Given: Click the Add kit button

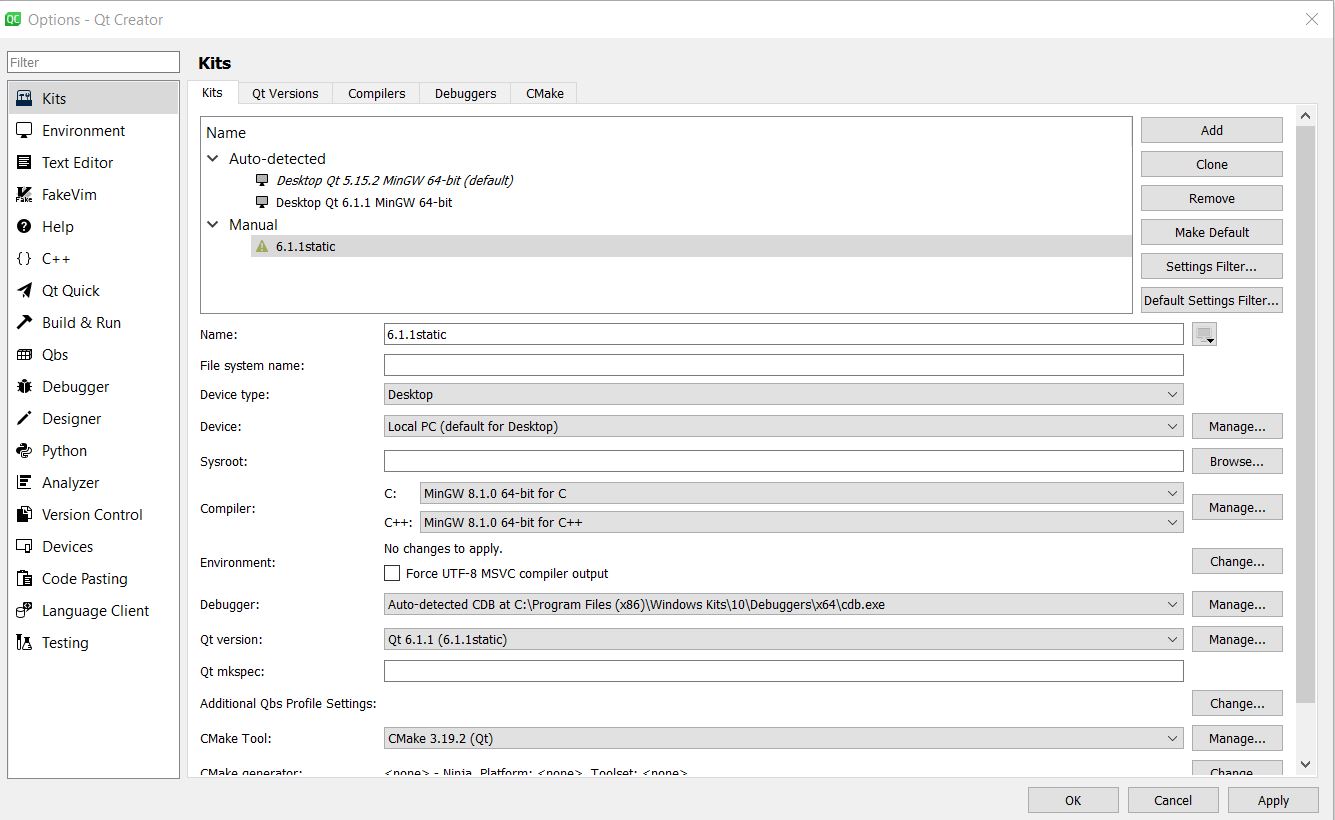Looking at the screenshot, I should tap(1212, 130).
